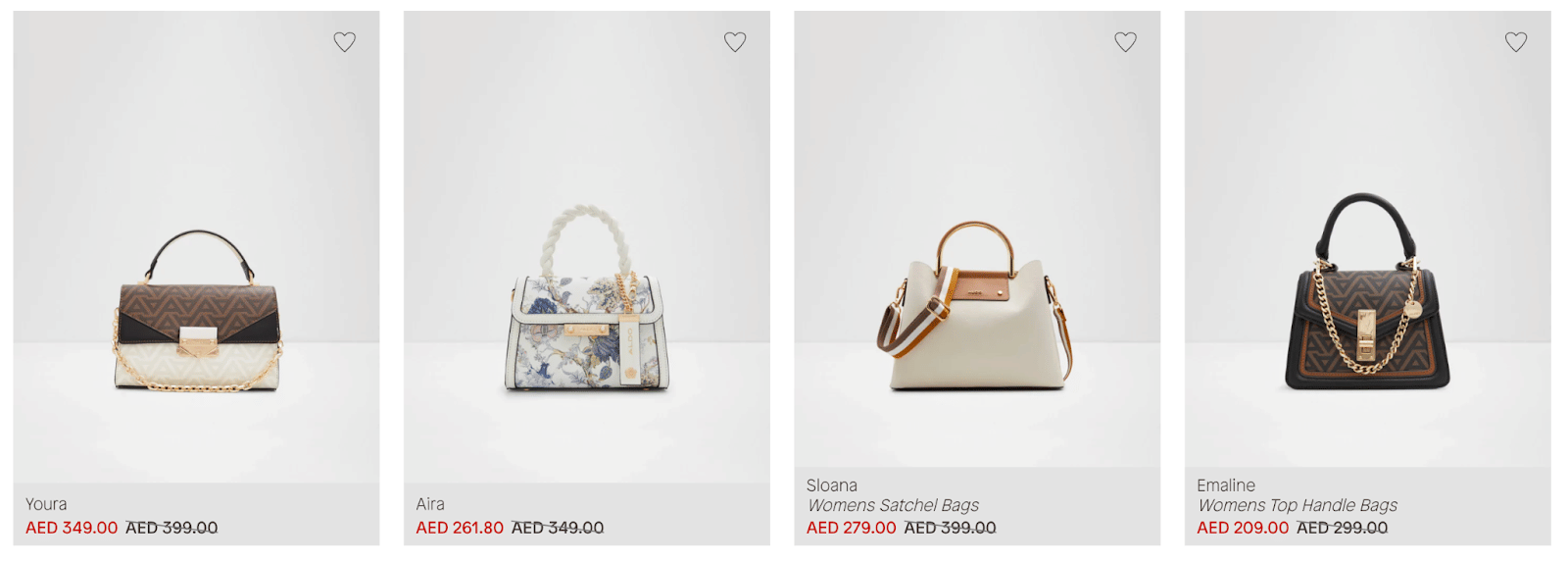Click Youra's crossed-out AED 399.00 price

tap(171, 528)
